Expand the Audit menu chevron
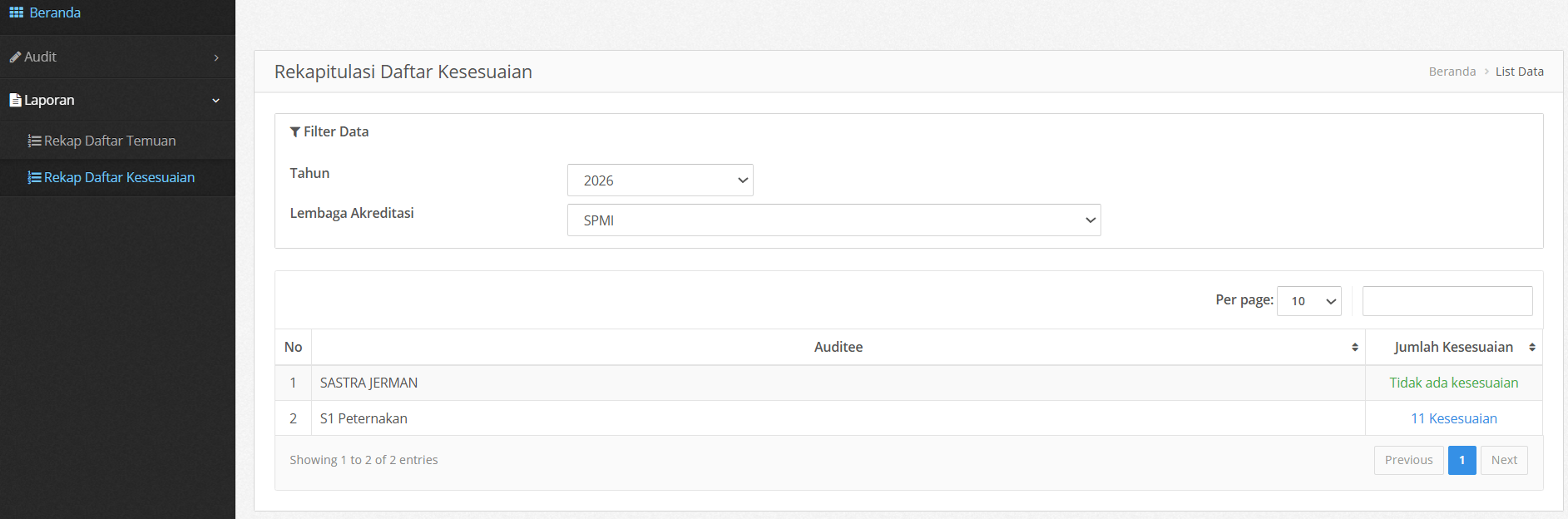Viewport: 1568px width, 519px height. pos(216,57)
